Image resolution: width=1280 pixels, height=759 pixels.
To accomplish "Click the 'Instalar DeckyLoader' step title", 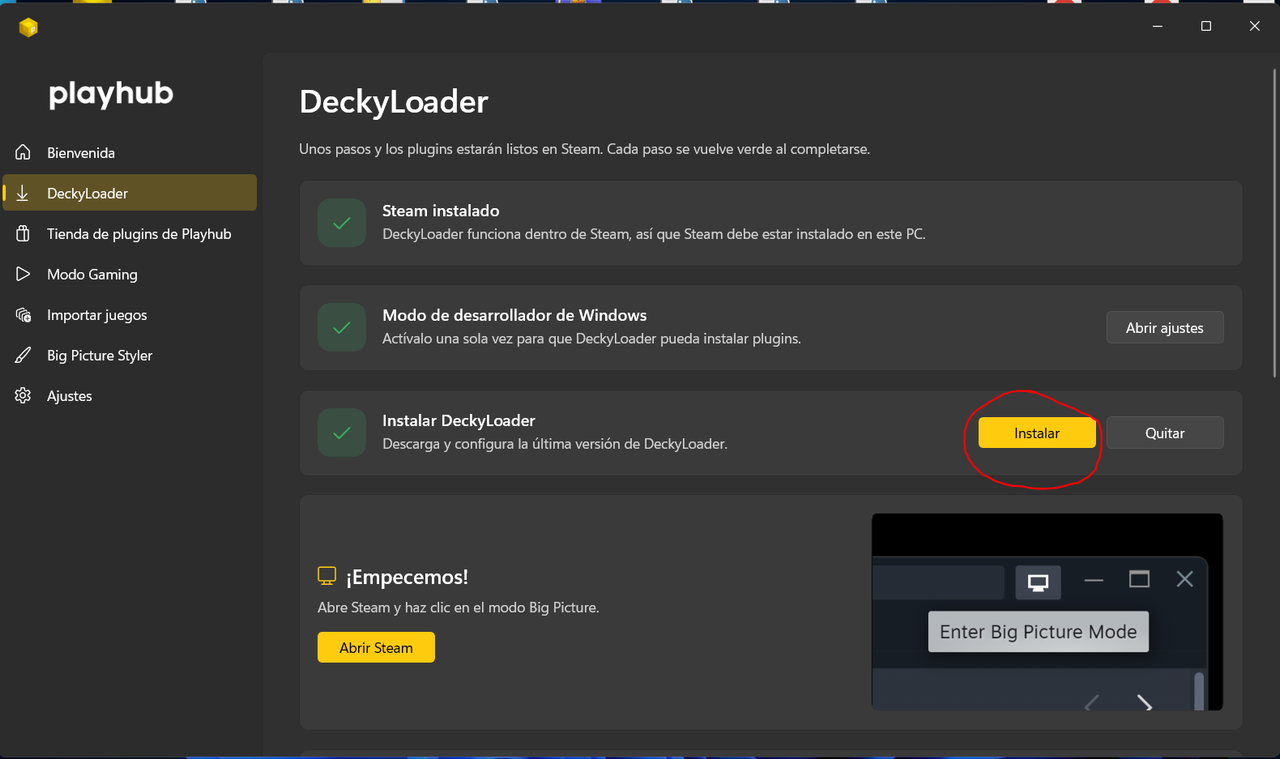I will pos(459,421).
